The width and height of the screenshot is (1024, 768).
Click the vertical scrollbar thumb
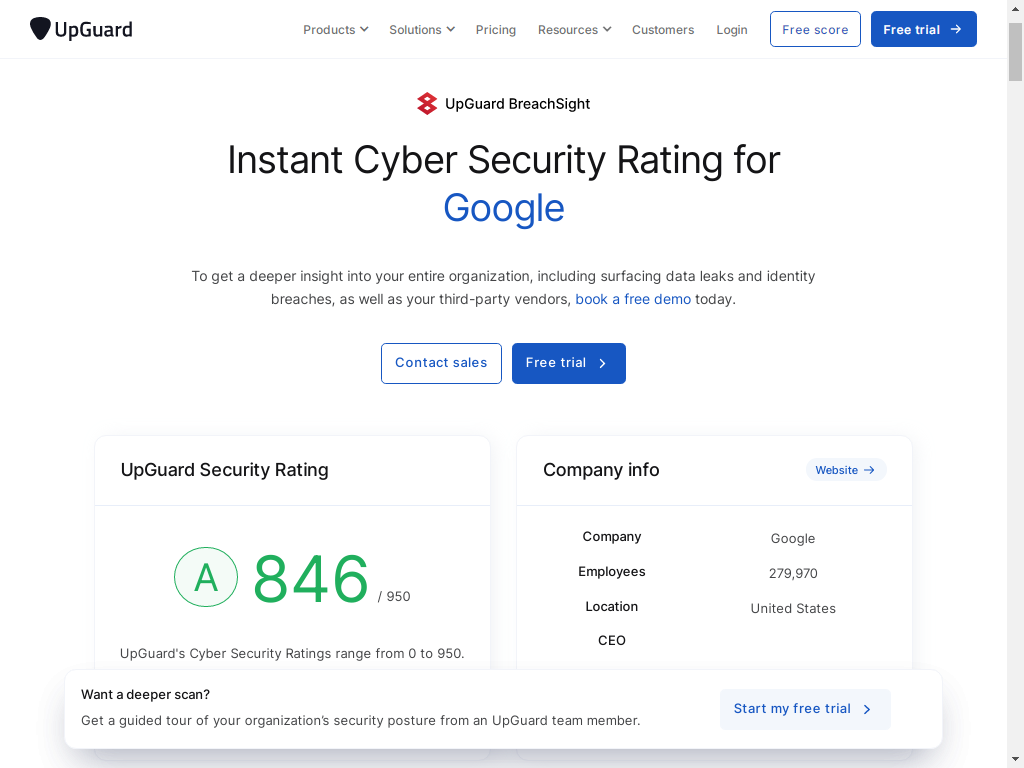click(x=1016, y=52)
